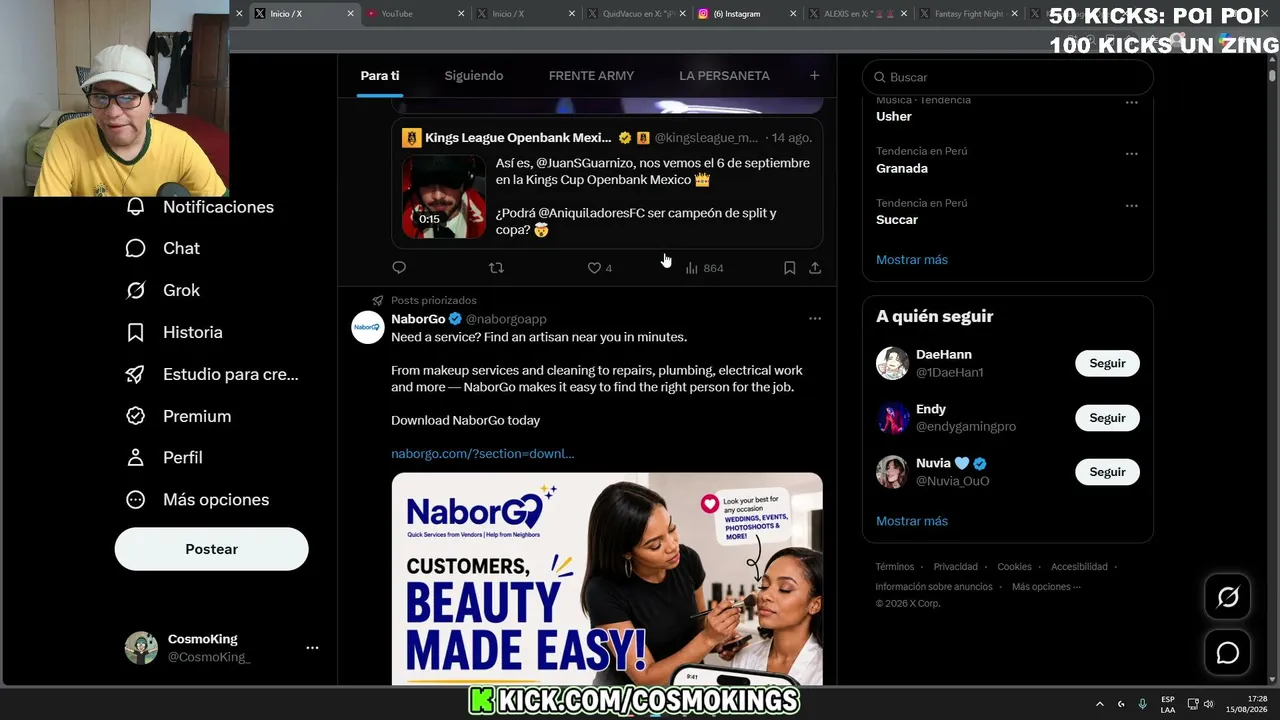Open Perfil from the sidebar
The height and width of the screenshot is (720, 1280).
[x=164, y=457]
